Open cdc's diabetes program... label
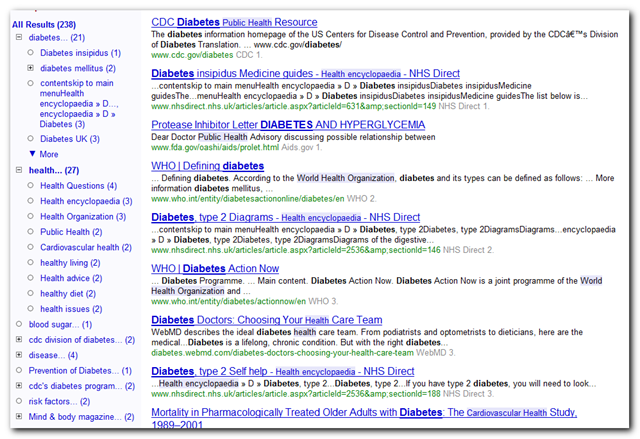The width and height of the screenshot is (640, 439). 82,386
